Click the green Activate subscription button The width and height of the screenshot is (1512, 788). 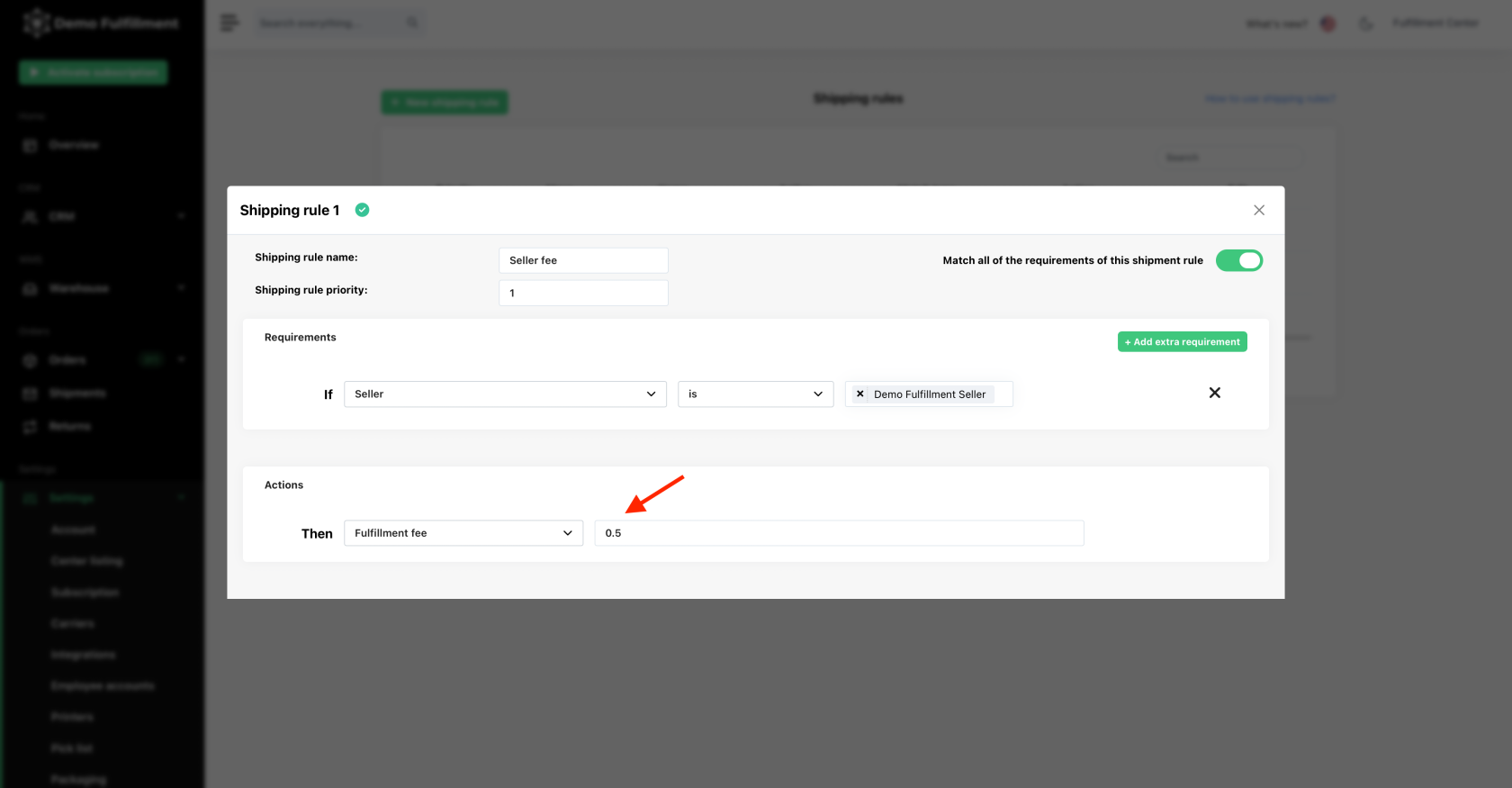point(94,72)
